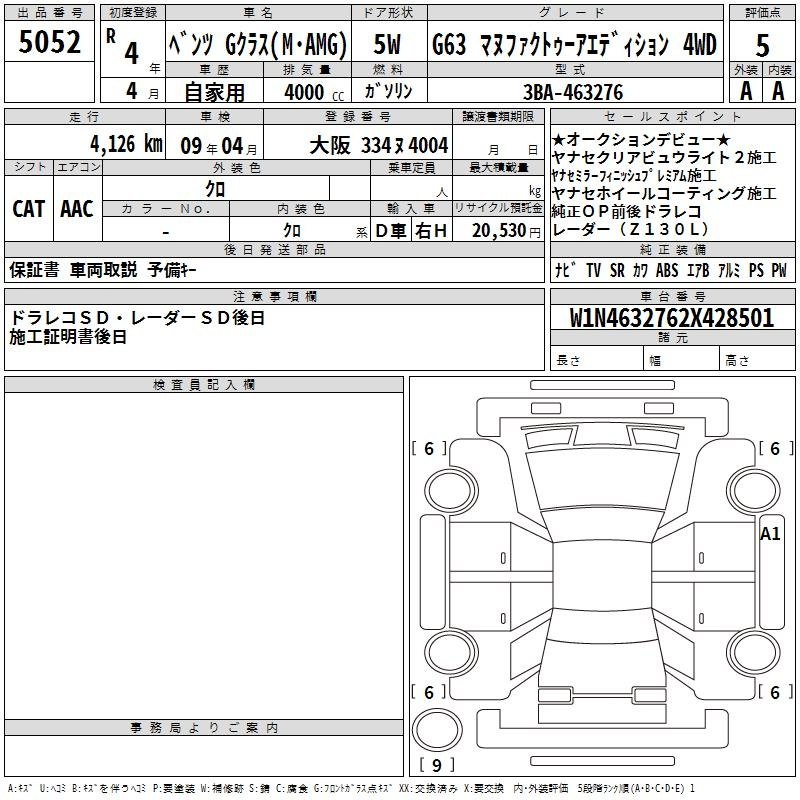
Task: Click the CAT shift type cell
Action: pos(29,208)
